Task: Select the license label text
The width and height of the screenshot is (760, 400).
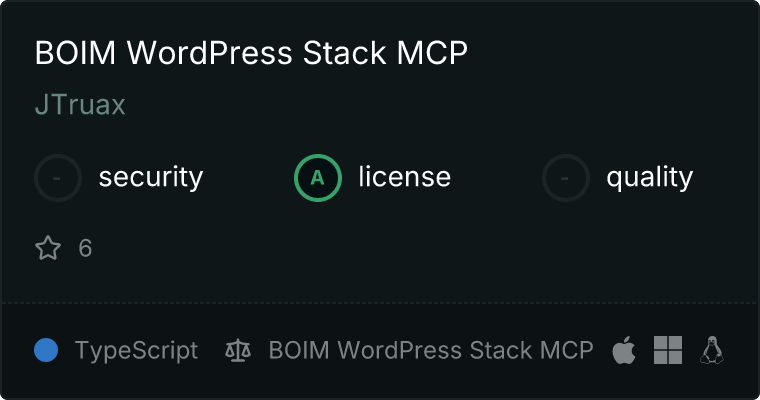Action: click(405, 176)
